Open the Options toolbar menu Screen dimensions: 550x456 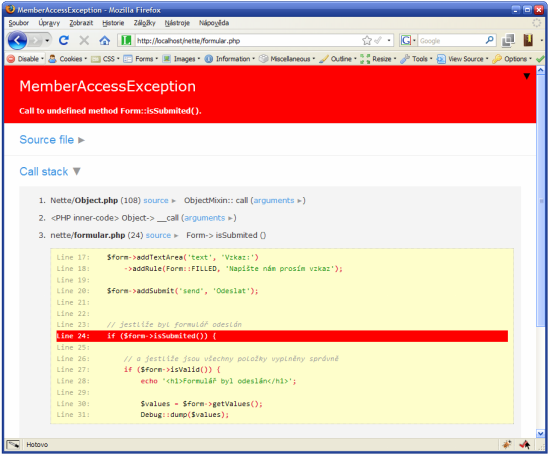512,59
